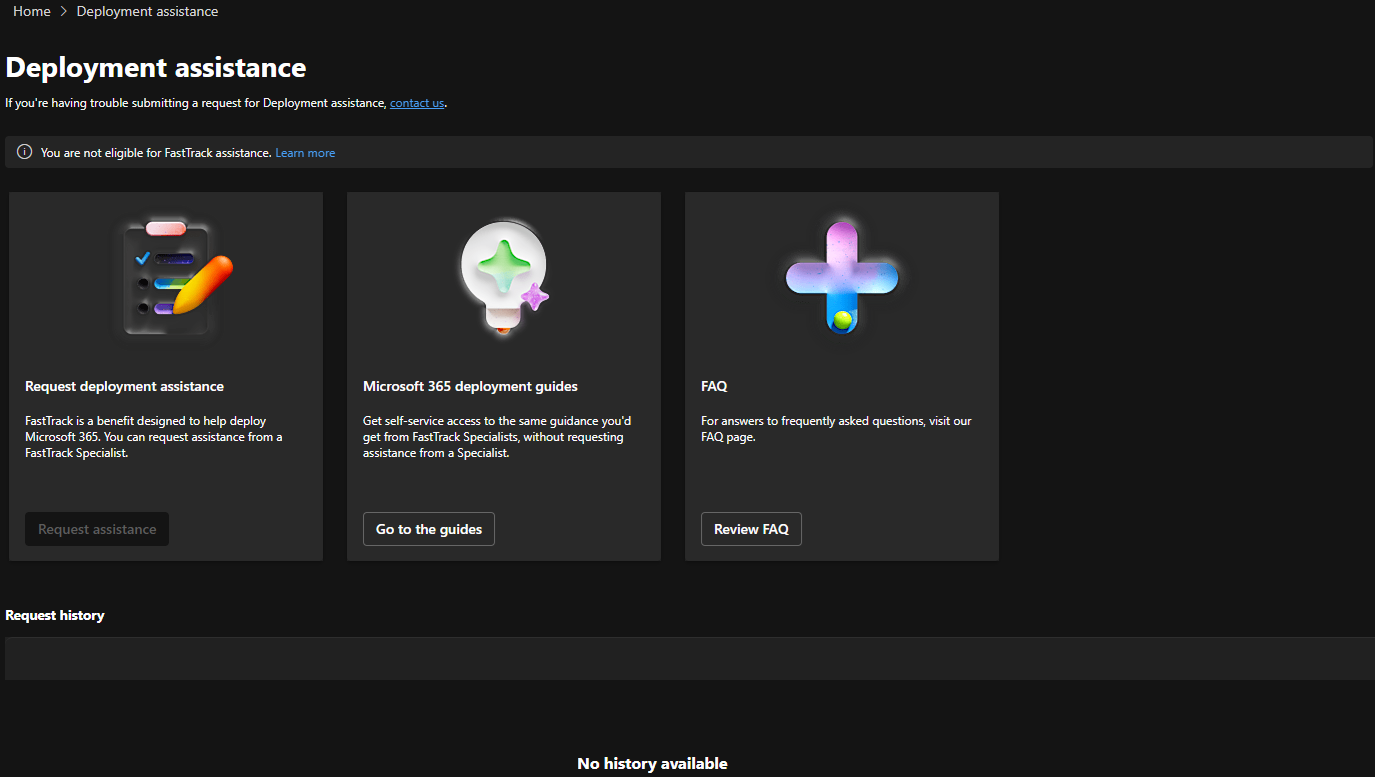This screenshot has height=777, width=1375.
Task: Select Deployment assistance breadcrumb item
Action: tap(147, 12)
